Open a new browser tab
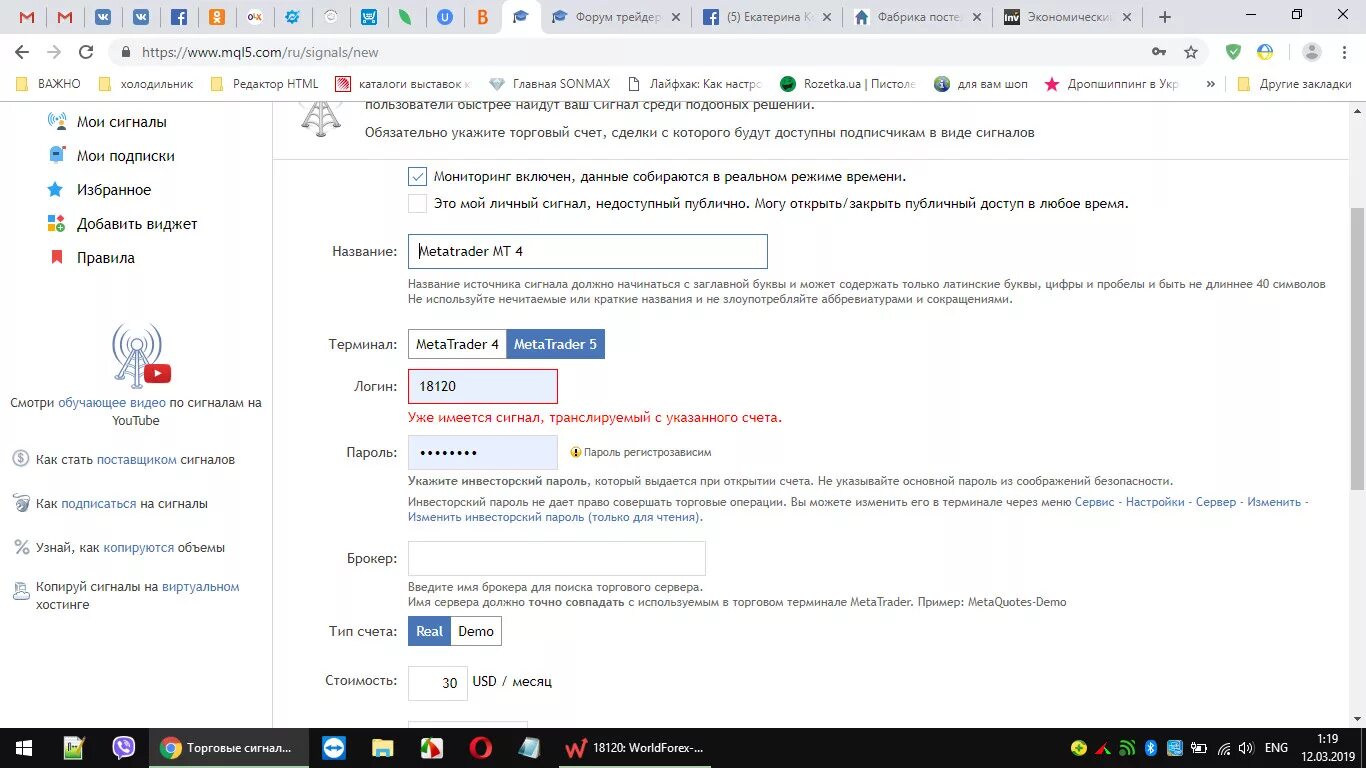 coord(1164,17)
